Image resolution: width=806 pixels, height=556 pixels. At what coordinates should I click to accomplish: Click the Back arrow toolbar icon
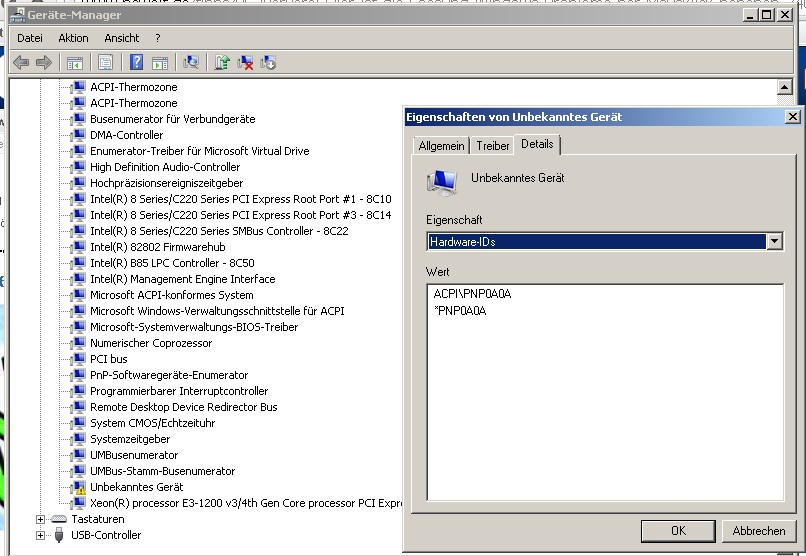point(21,63)
